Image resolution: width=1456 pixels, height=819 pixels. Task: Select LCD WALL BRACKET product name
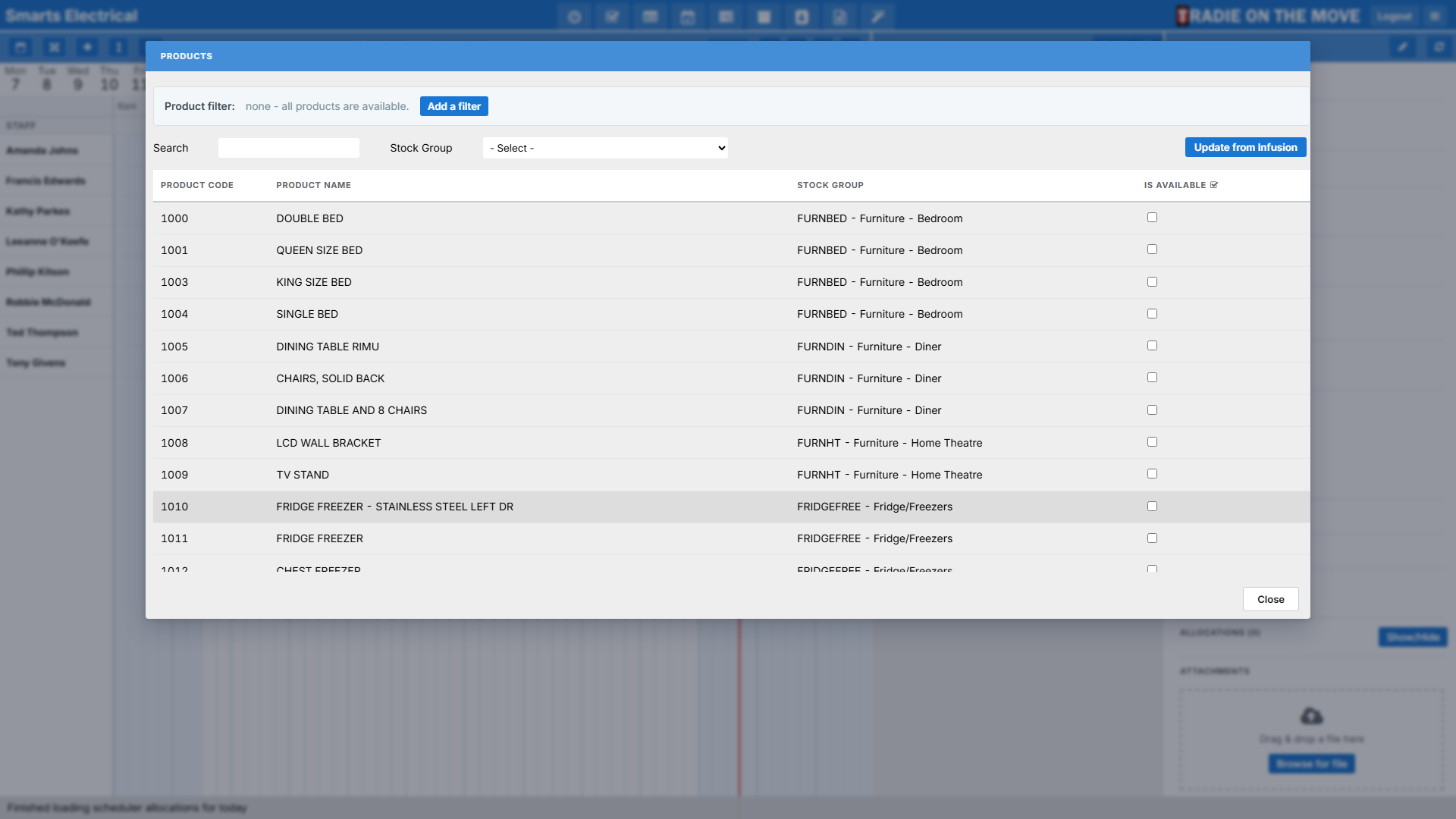[328, 443]
